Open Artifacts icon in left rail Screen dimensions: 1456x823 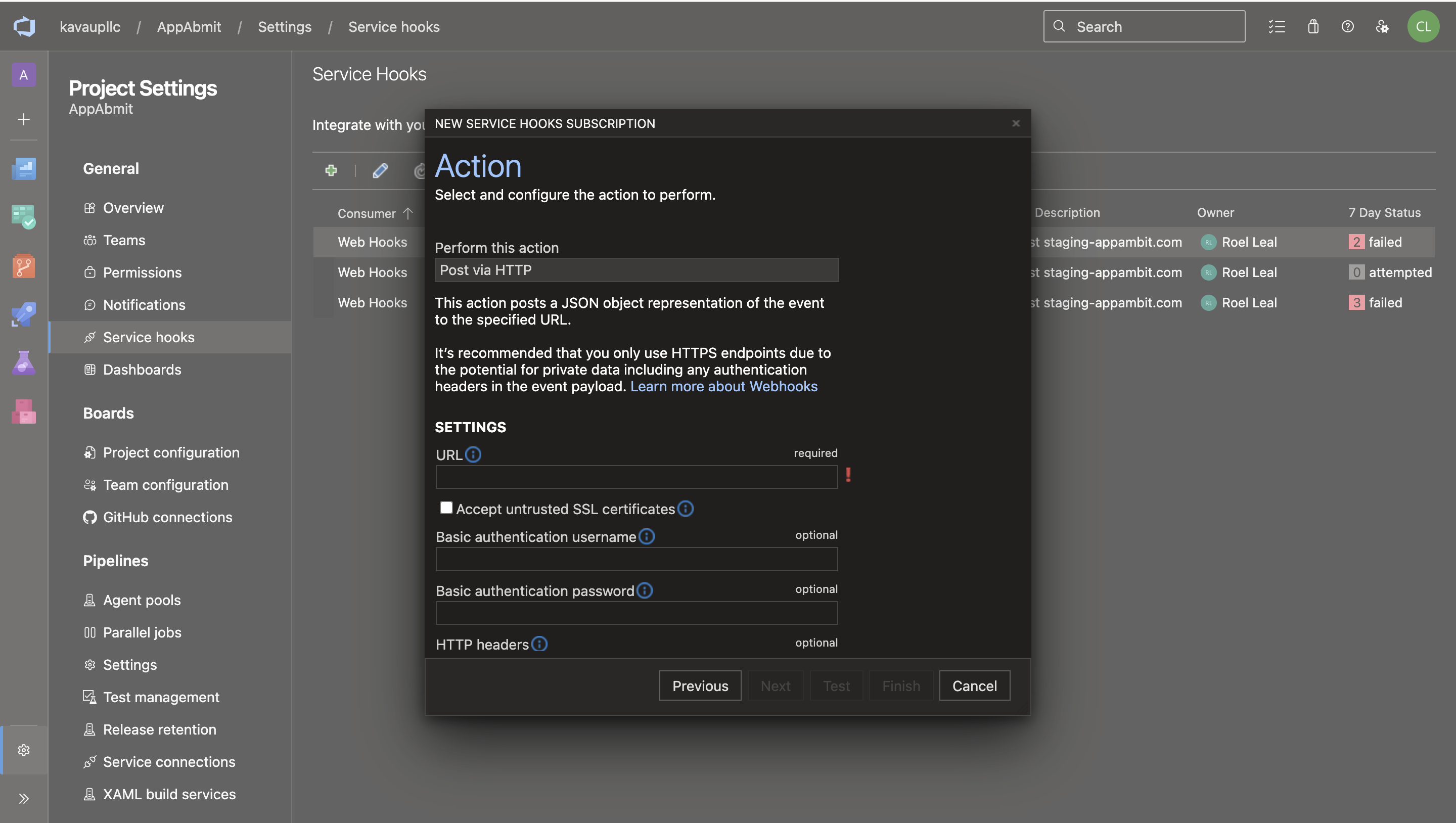point(24,411)
